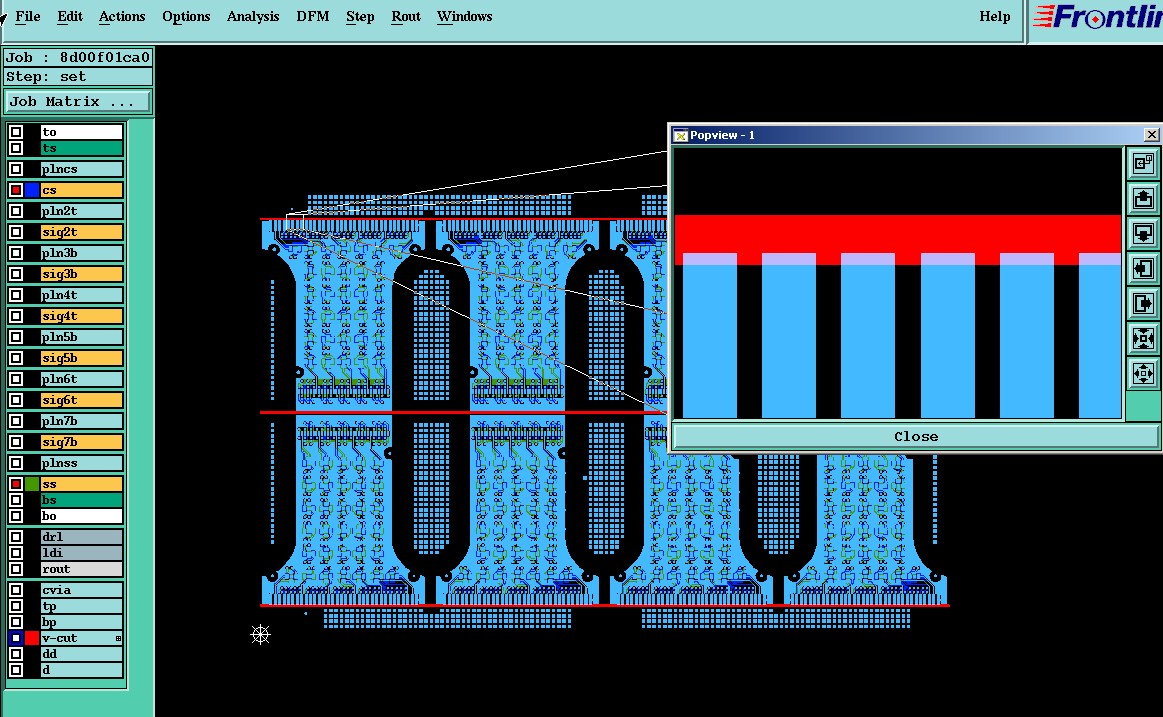Enable display of the bo layer
This screenshot has width=1163, height=717.
pos(16,516)
